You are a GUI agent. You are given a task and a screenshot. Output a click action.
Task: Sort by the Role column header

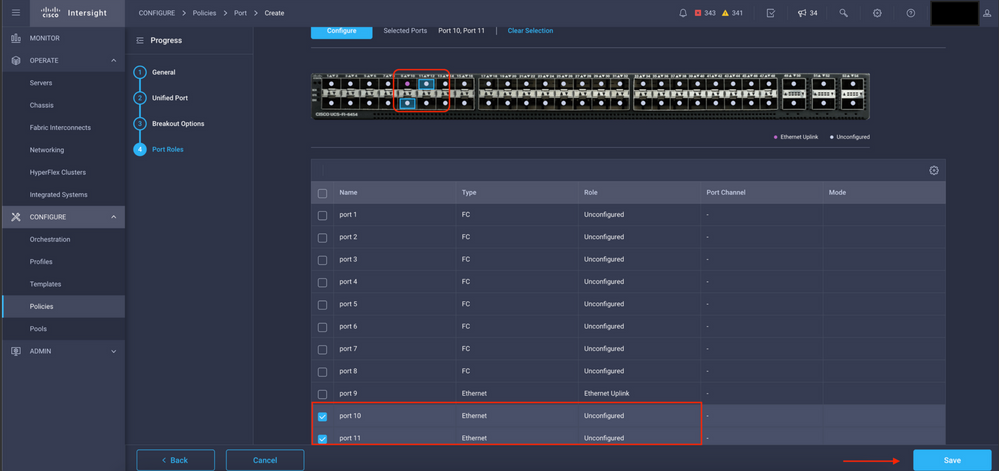click(591, 192)
